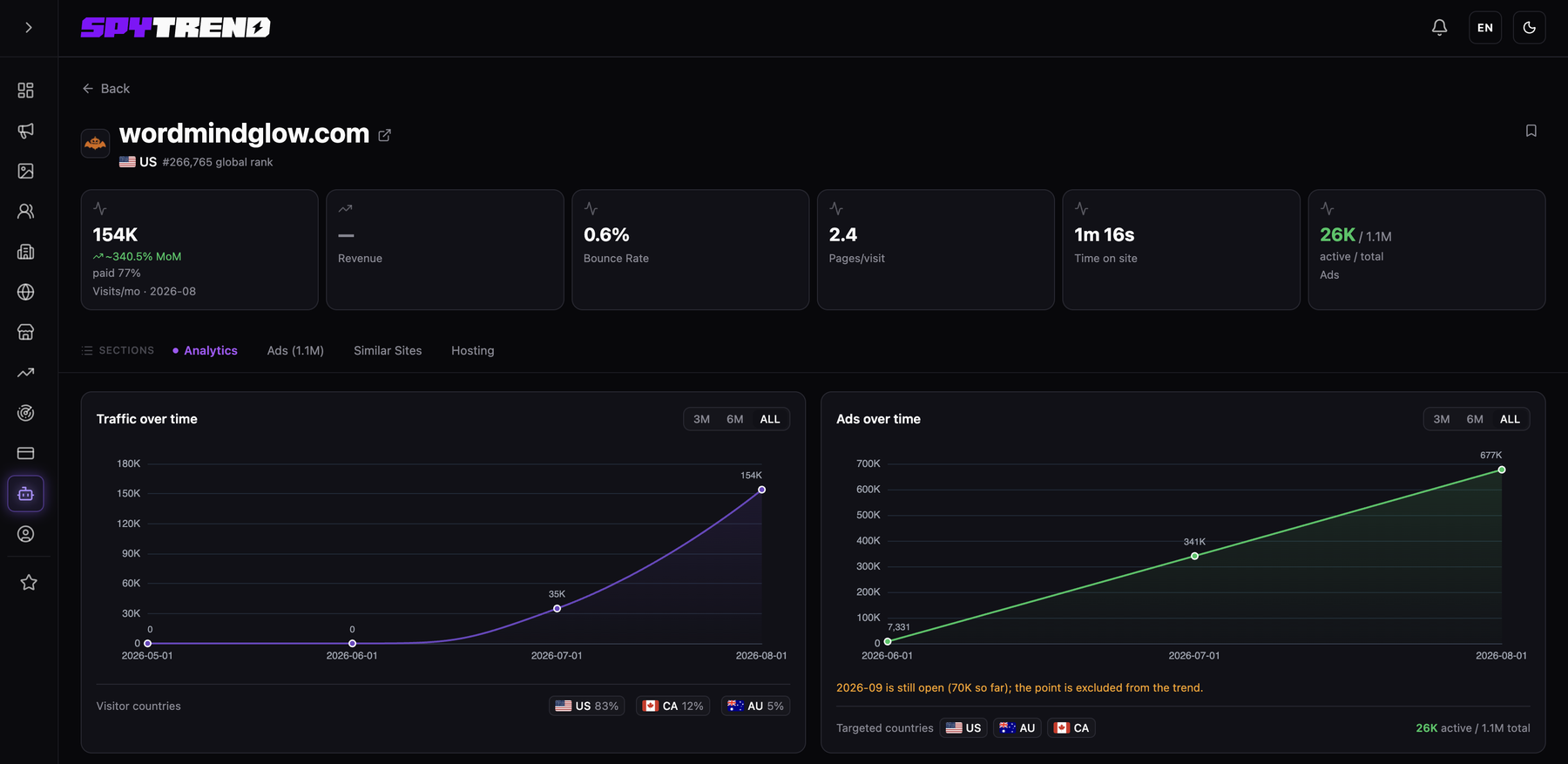The image size is (1568, 764).
Task: Bookmark wordmindglow.com with the bookmark icon
Action: pyautogui.click(x=1531, y=131)
